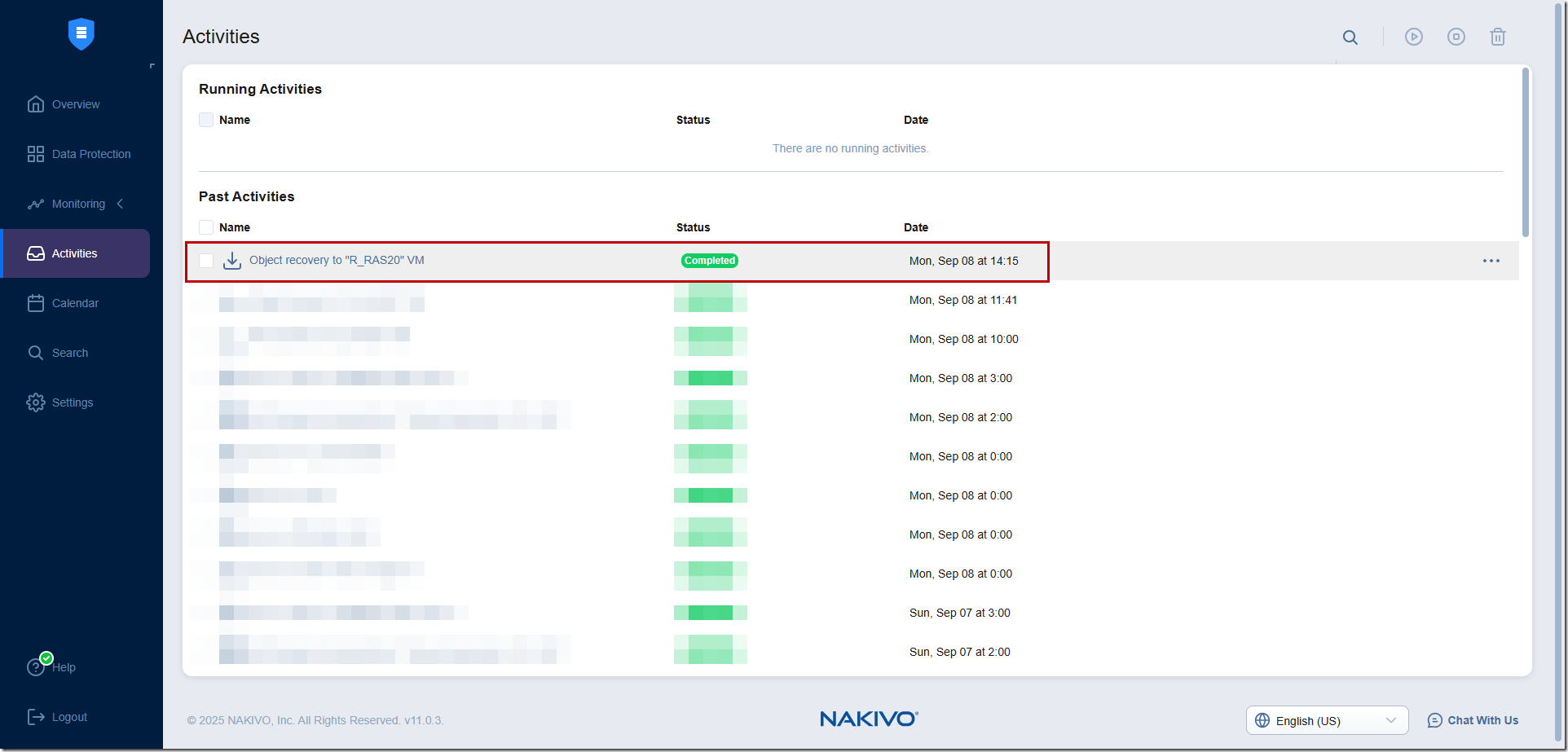Viewport: 1568px width, 752px height.
Task: Collapse the sidebar using corner toggle
Action: (x=152, y=66)
